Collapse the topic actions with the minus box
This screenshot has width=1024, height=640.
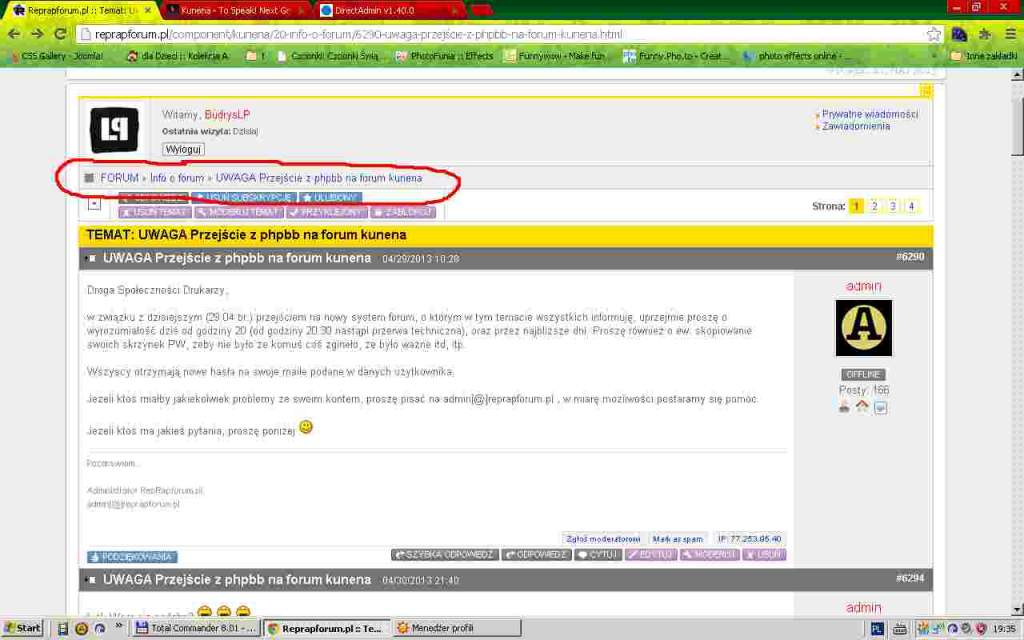coord(95,204)
